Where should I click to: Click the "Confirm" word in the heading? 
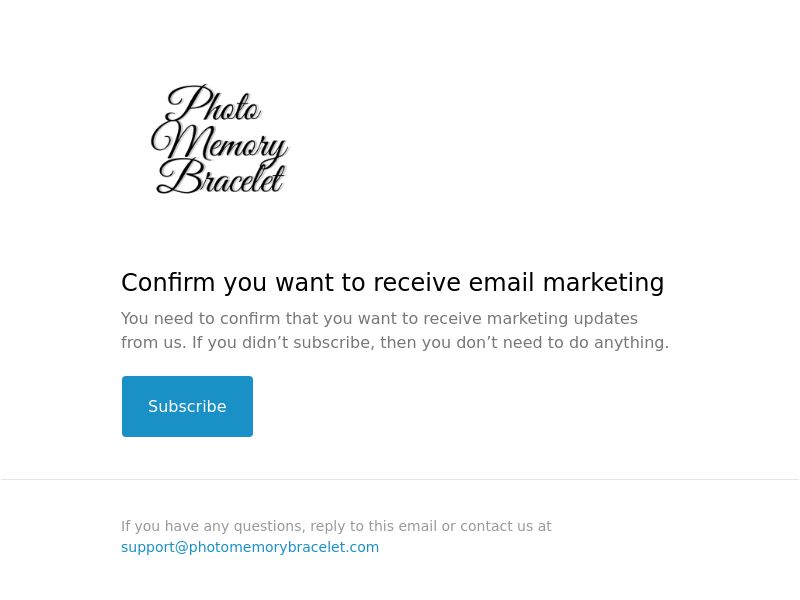(x=168, y=282)
